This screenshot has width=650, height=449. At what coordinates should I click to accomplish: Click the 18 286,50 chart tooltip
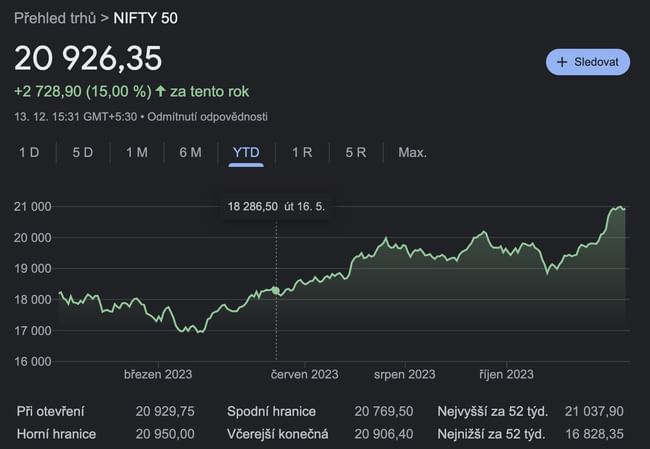(x=276, y=205)
